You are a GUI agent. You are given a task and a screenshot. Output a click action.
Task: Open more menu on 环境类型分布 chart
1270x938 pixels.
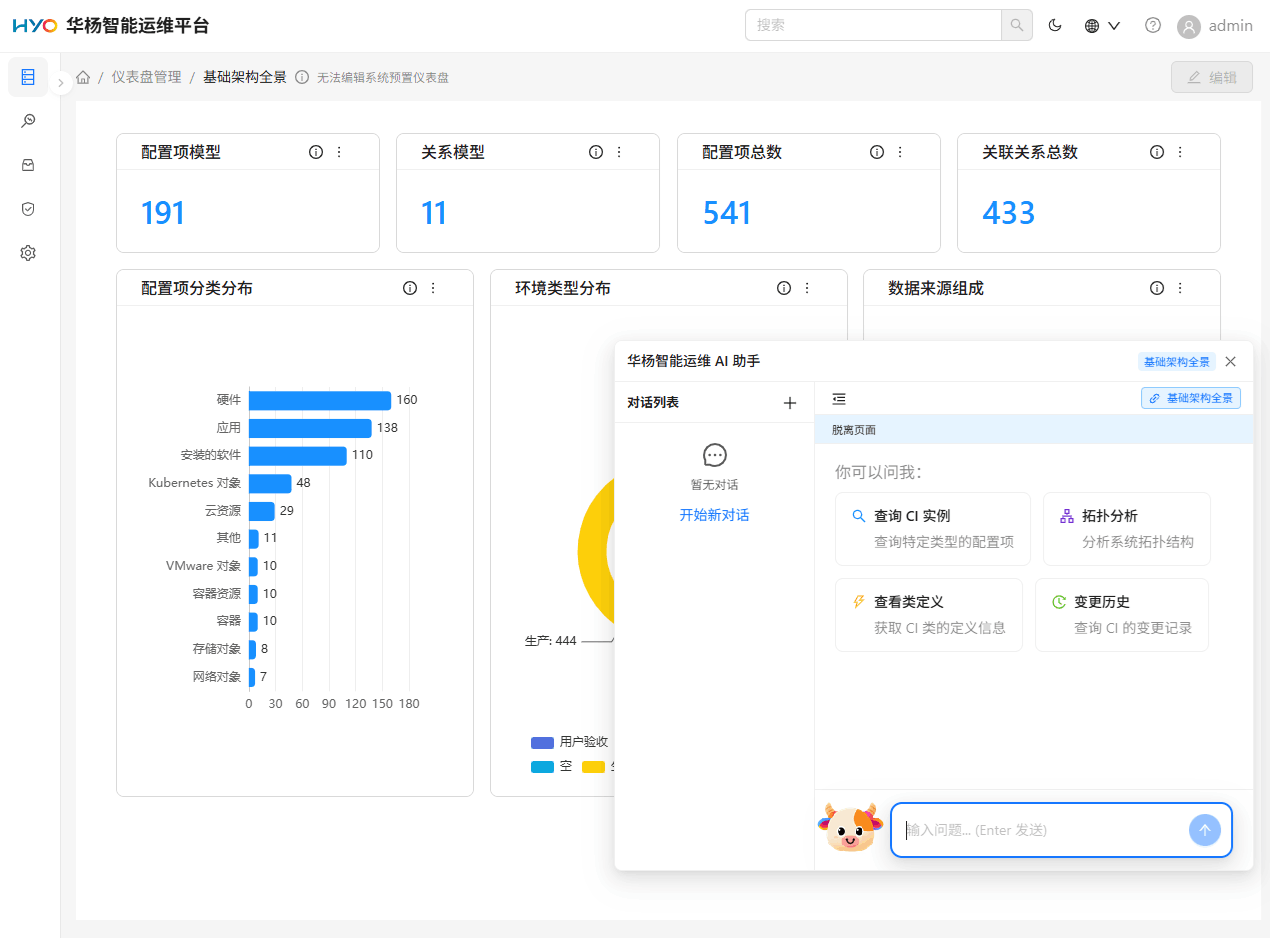pyautogui.click(x=807, y=288)
